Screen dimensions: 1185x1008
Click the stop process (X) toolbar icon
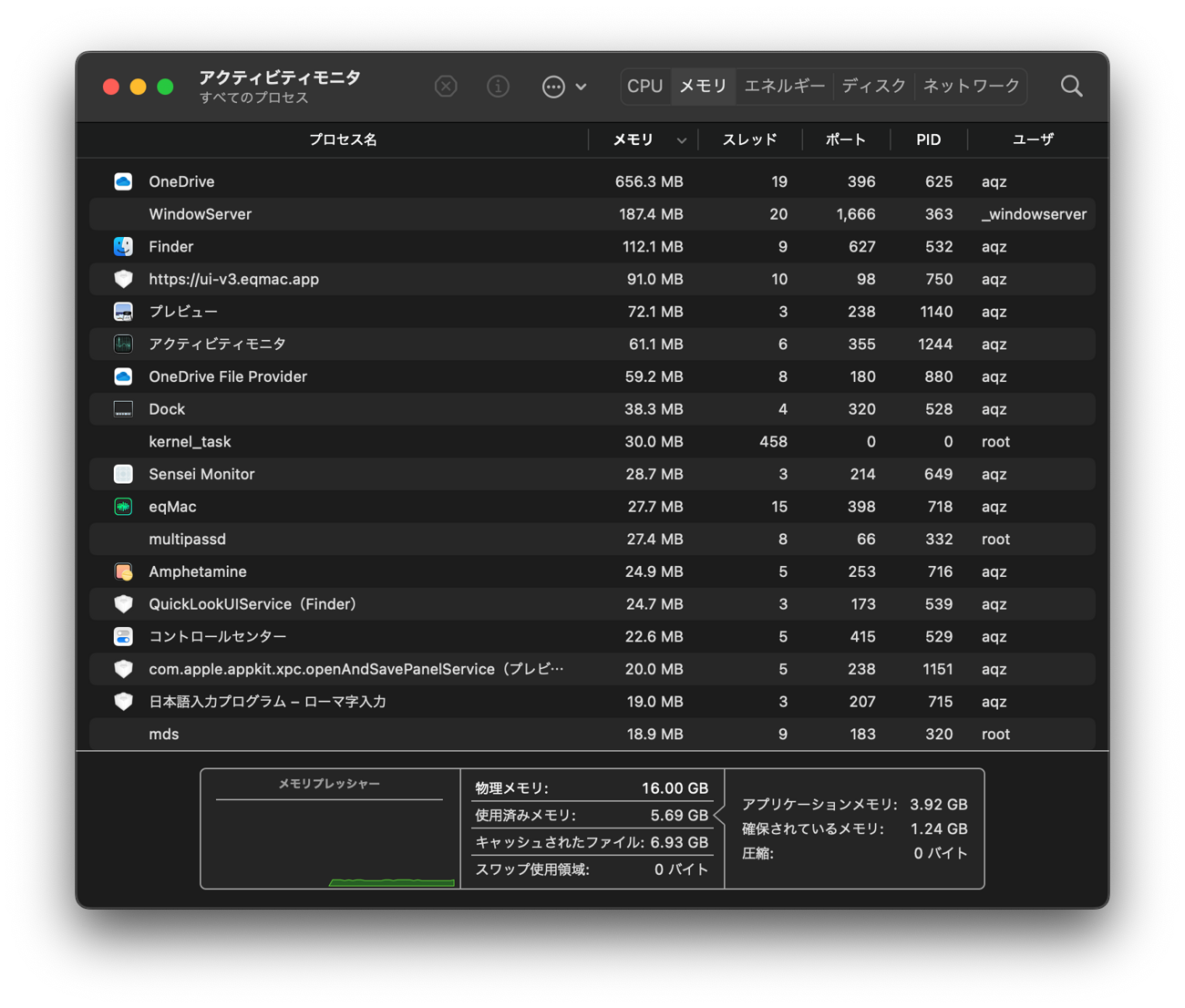pos(446,87)
